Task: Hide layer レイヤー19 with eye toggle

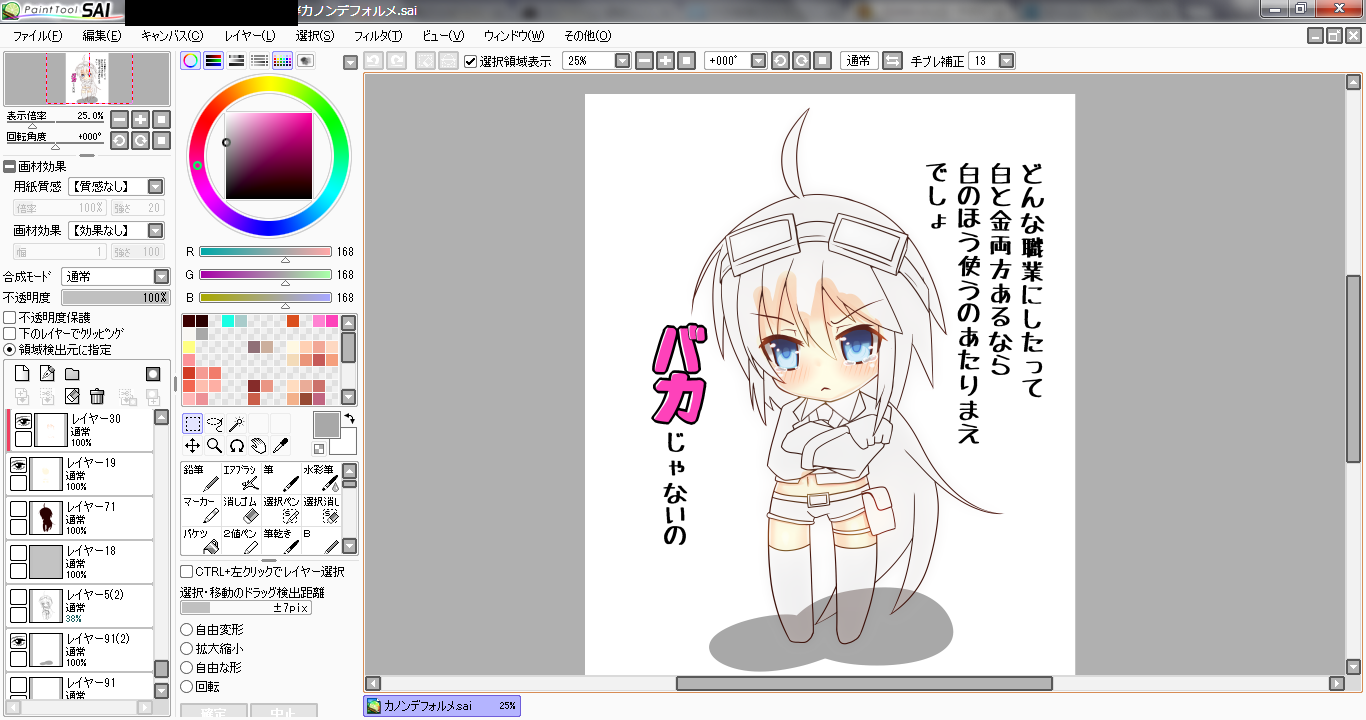Action: pyautogui.click(x=18, y=465)
